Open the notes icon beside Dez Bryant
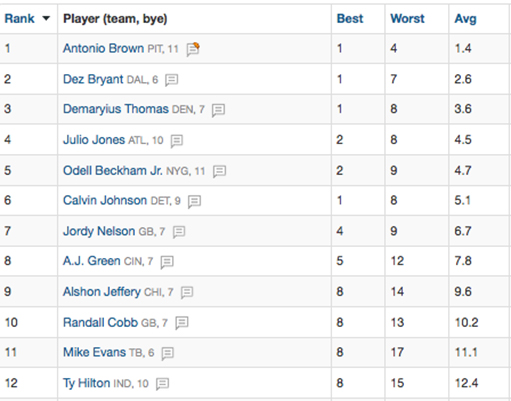This screenshot has height=401, width=511. [172, 80]
